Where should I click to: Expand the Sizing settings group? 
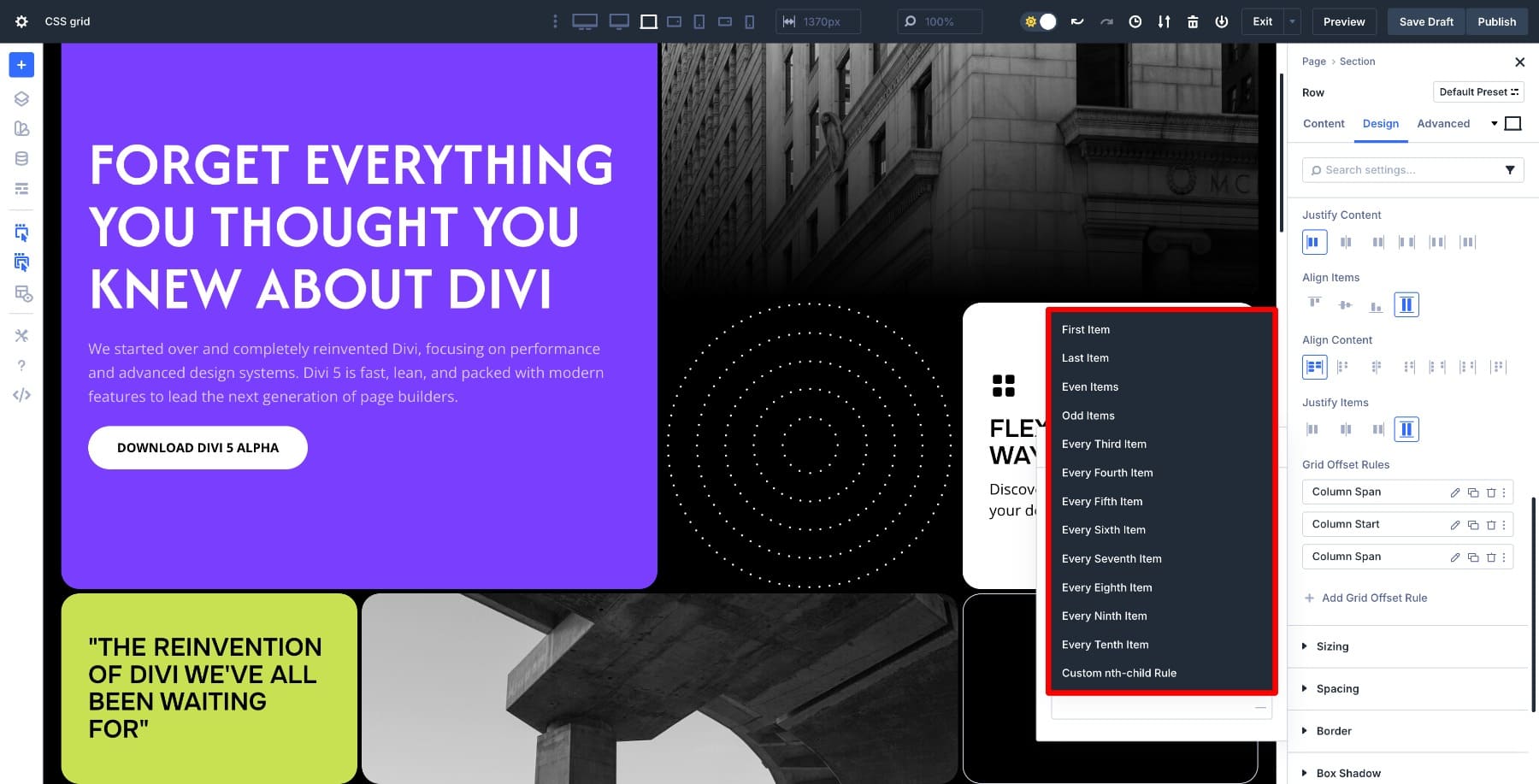pos(1332,646)
